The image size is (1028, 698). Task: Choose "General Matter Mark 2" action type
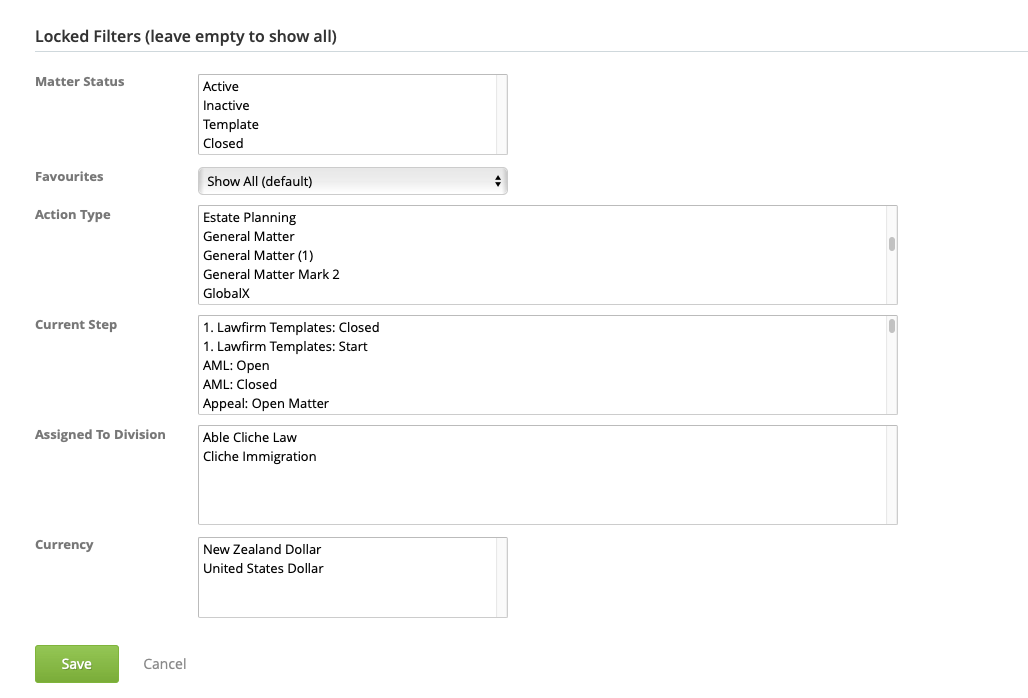coord(270,274)
